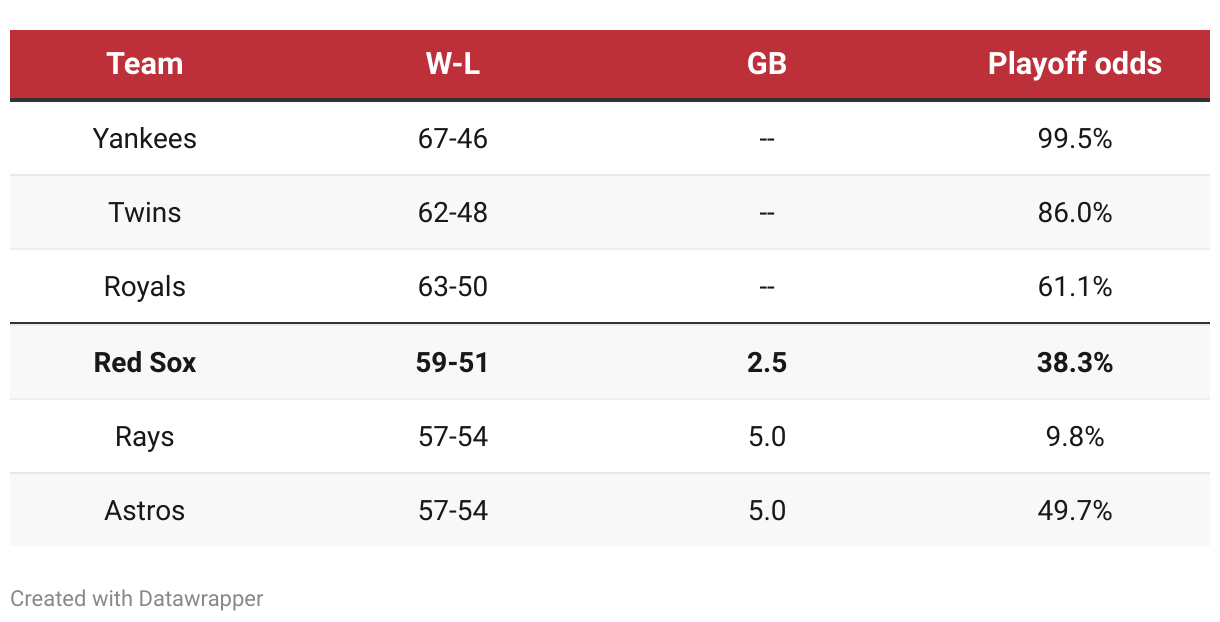Image resolution: width=1220 pixels, height=622 pixels.
Task: Click the 38.3% playoff odds value
Action: (1075, 362)
